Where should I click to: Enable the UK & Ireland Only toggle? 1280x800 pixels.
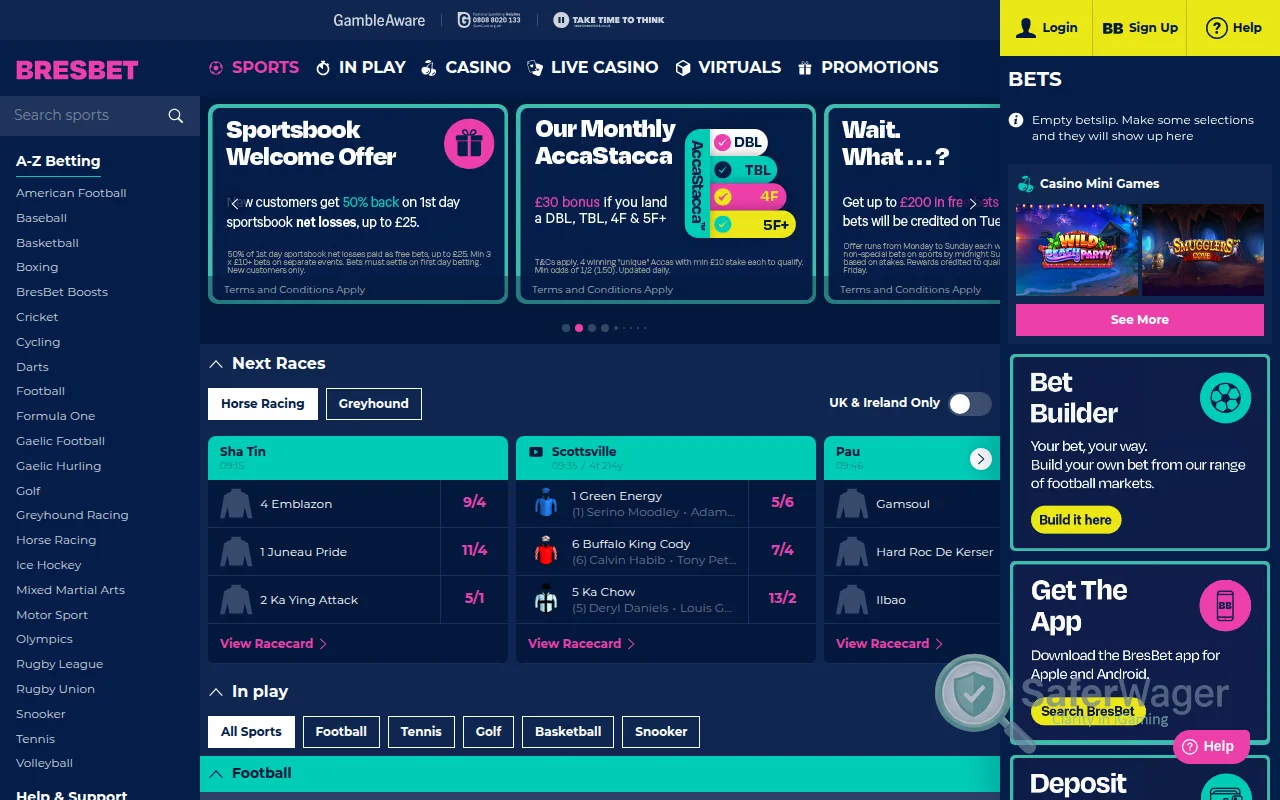969,403
